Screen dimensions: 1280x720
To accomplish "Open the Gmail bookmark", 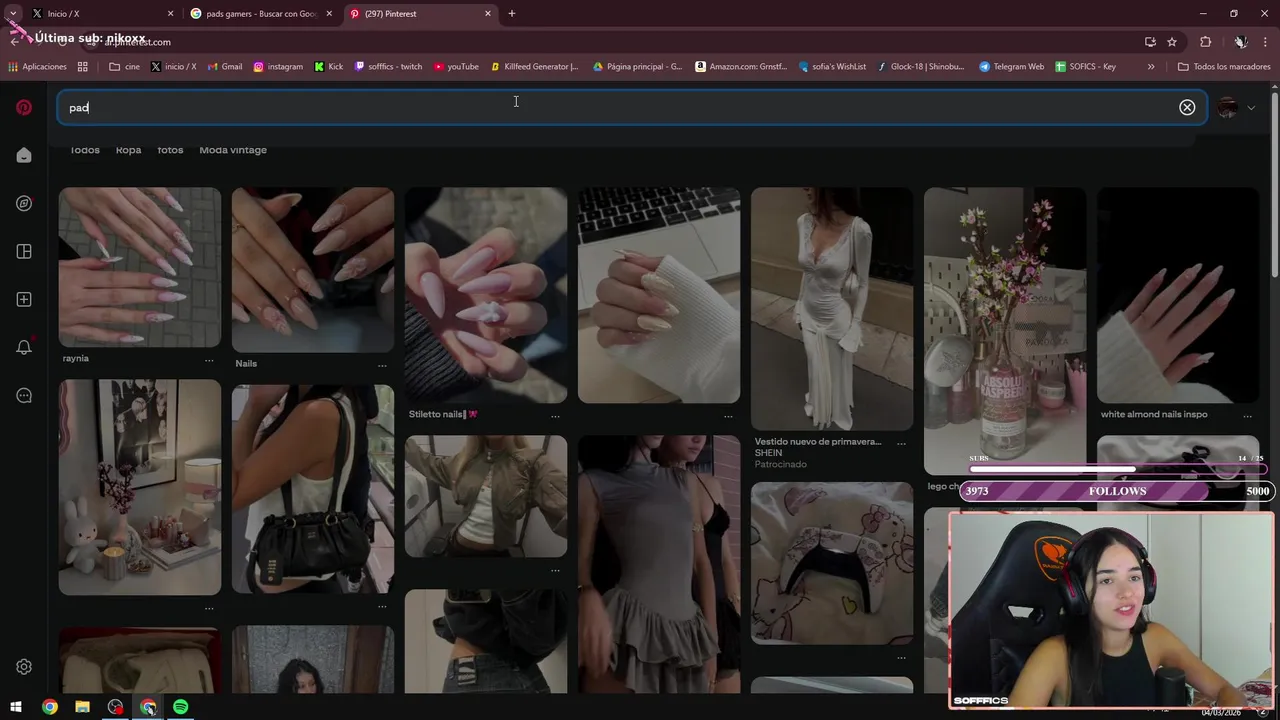I will [x=225, y=67].
